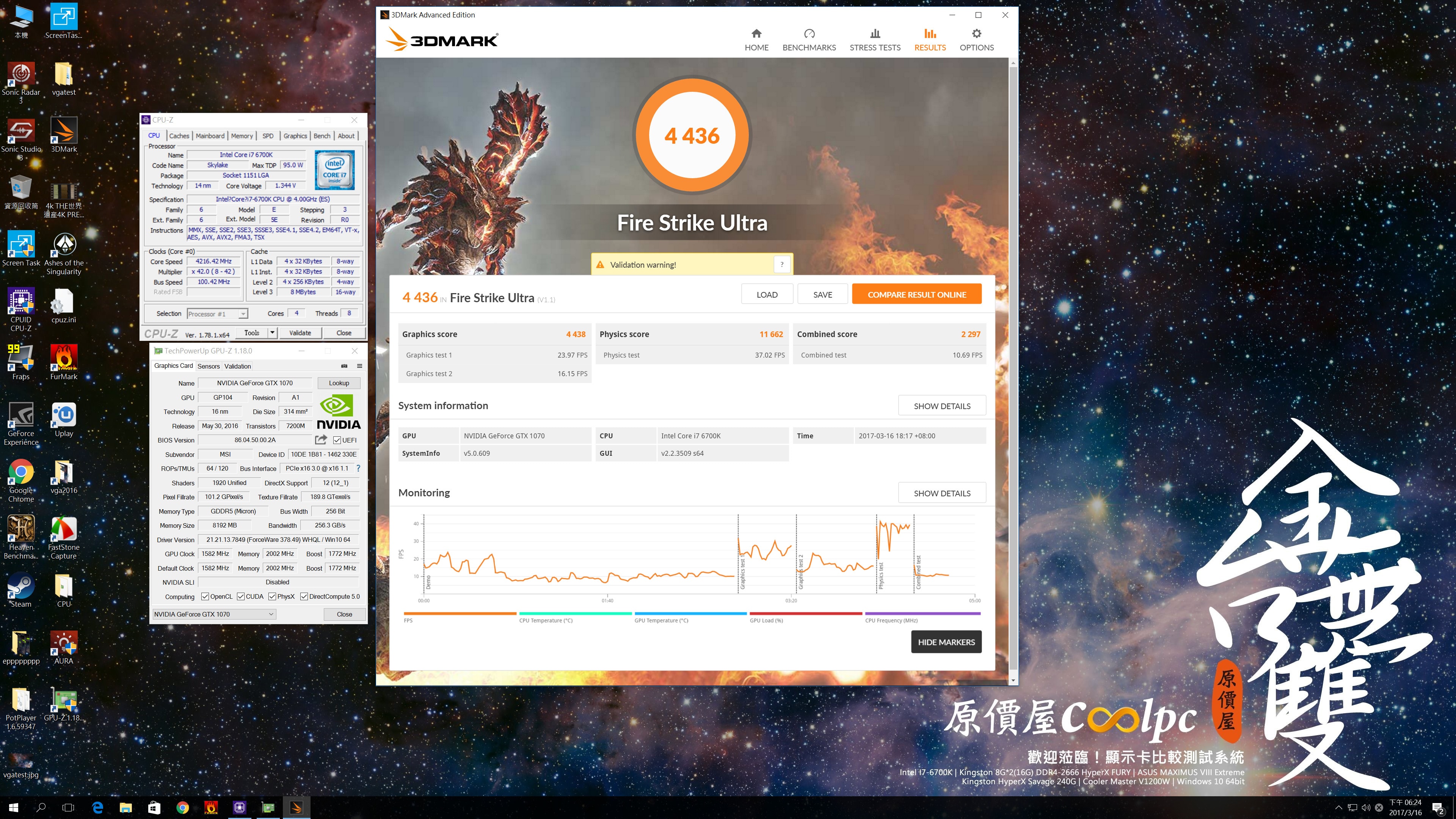The width and height of the screenshot is (1456, 819).
Task: Click the GPU-Z screenshot camera icon
Action: pyautogui.click(x=344, y=366)
